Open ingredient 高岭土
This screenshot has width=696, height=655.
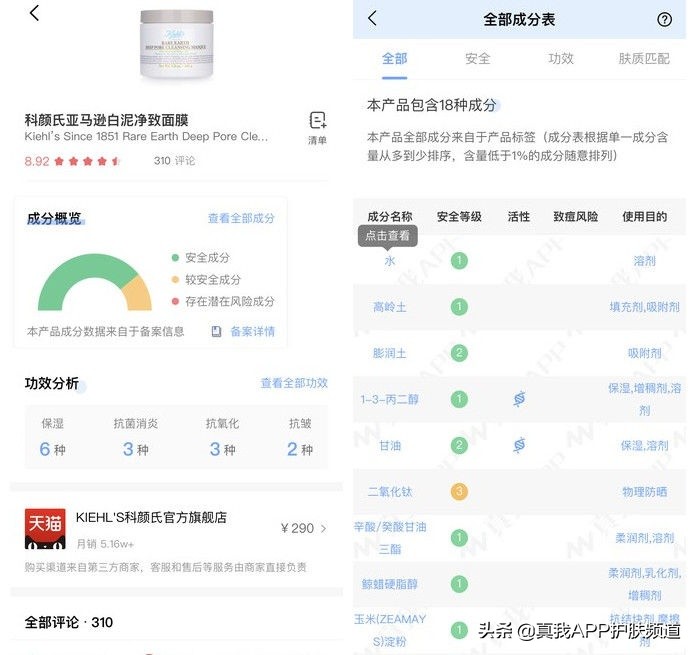pos(390,307)
